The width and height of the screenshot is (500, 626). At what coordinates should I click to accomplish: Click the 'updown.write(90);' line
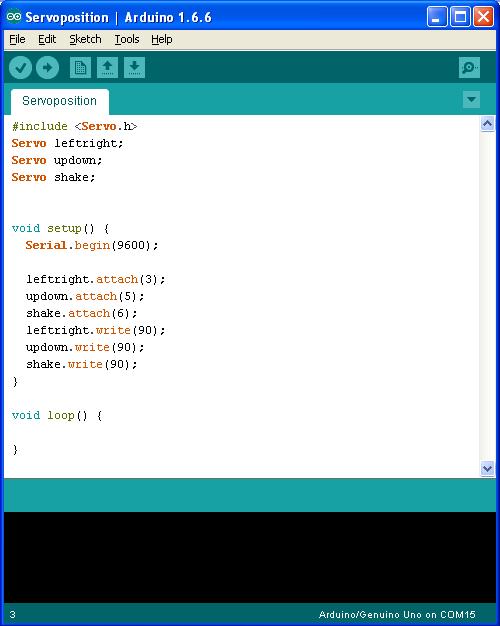coord(85,347)
